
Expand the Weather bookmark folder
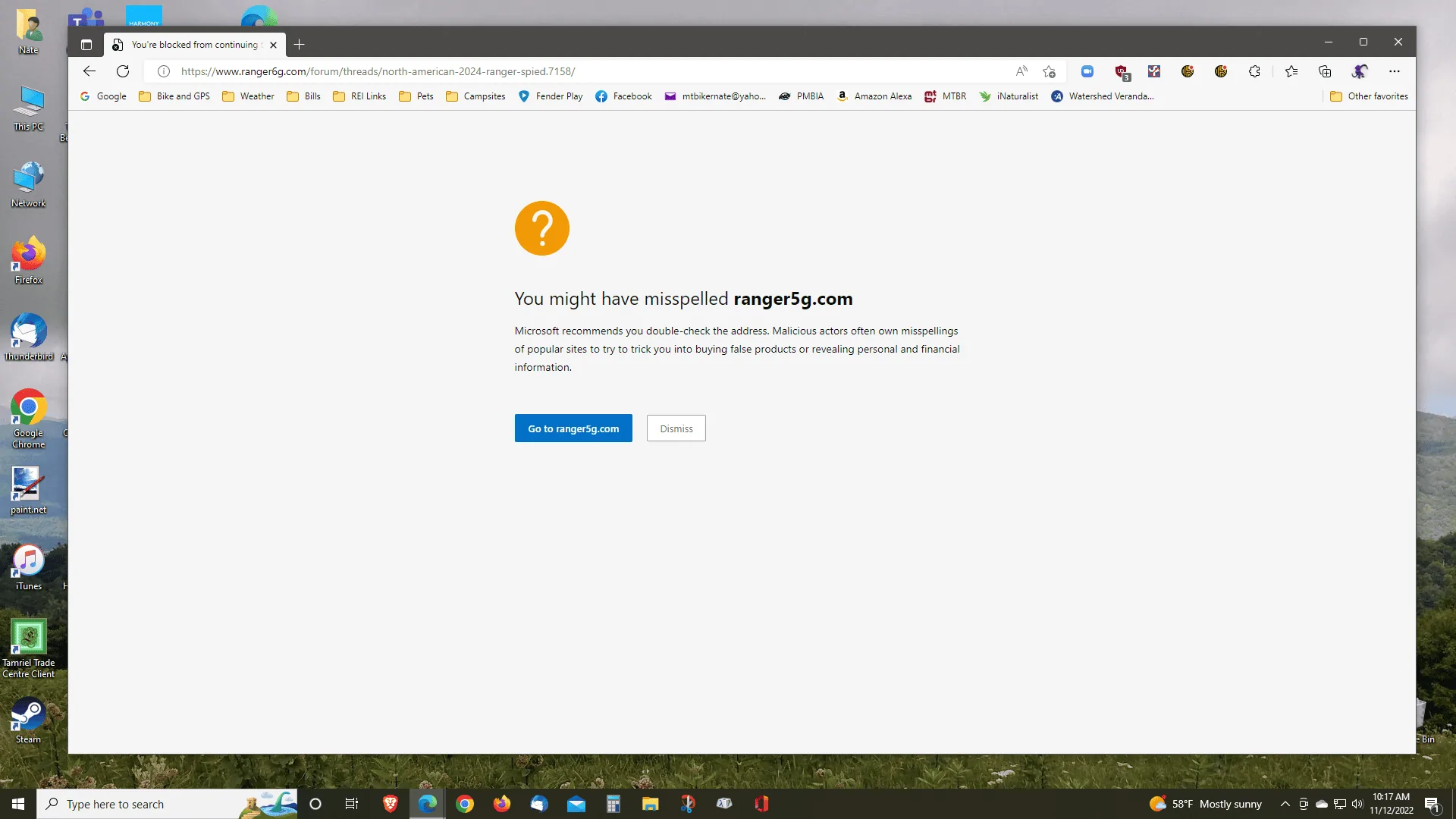[249, 96]
